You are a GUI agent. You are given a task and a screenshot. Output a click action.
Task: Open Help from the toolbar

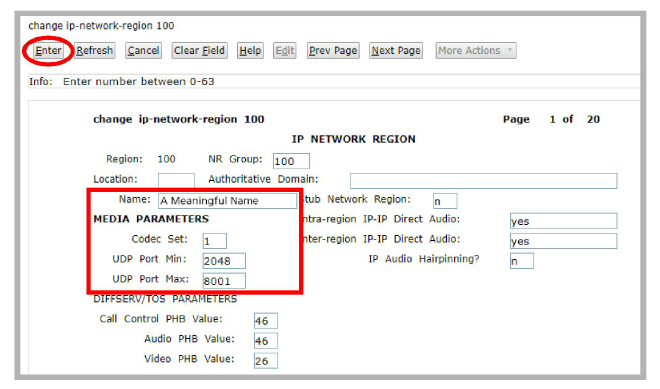[250, 51]
